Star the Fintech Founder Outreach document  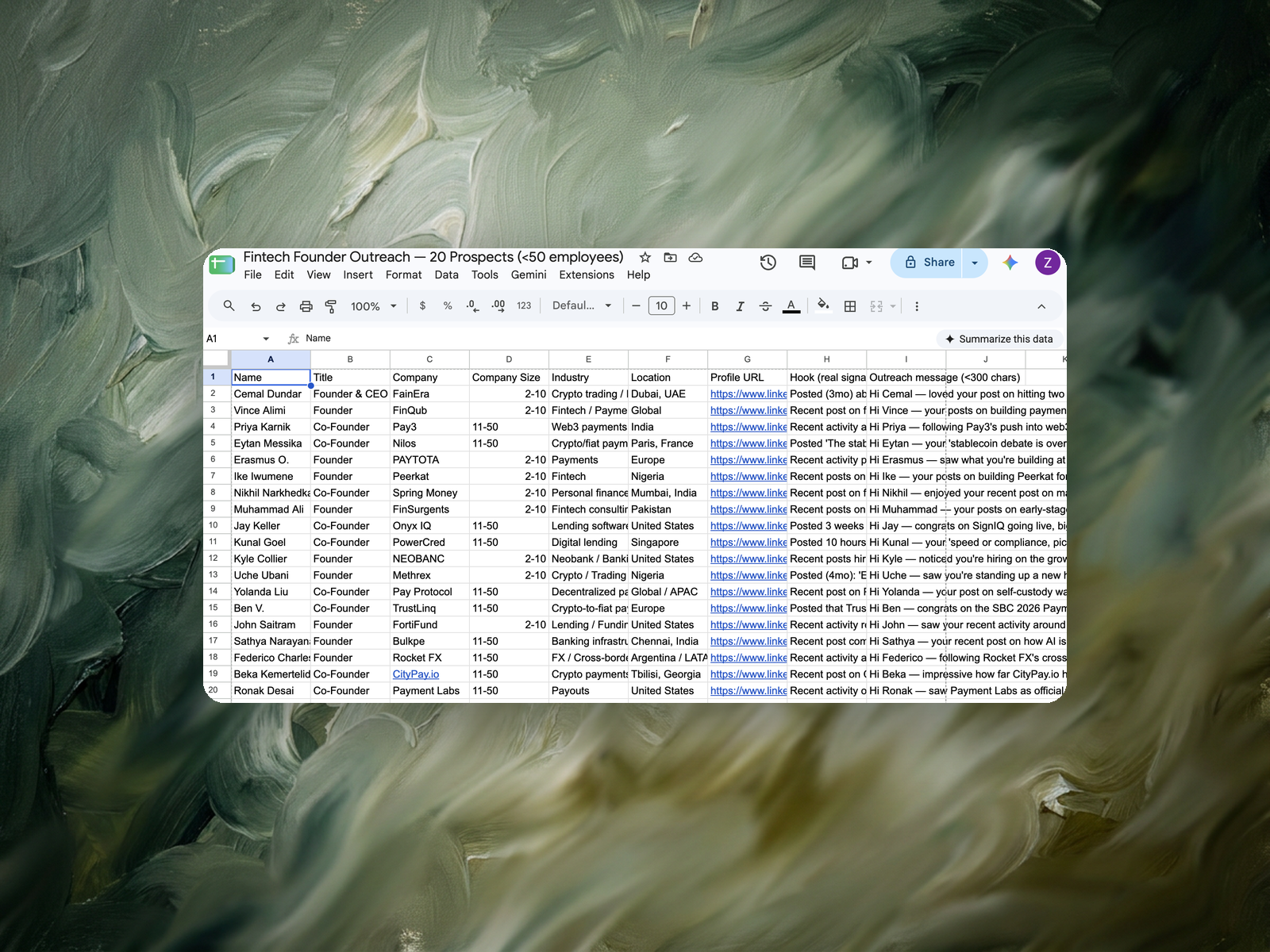(x=645, y=258)
